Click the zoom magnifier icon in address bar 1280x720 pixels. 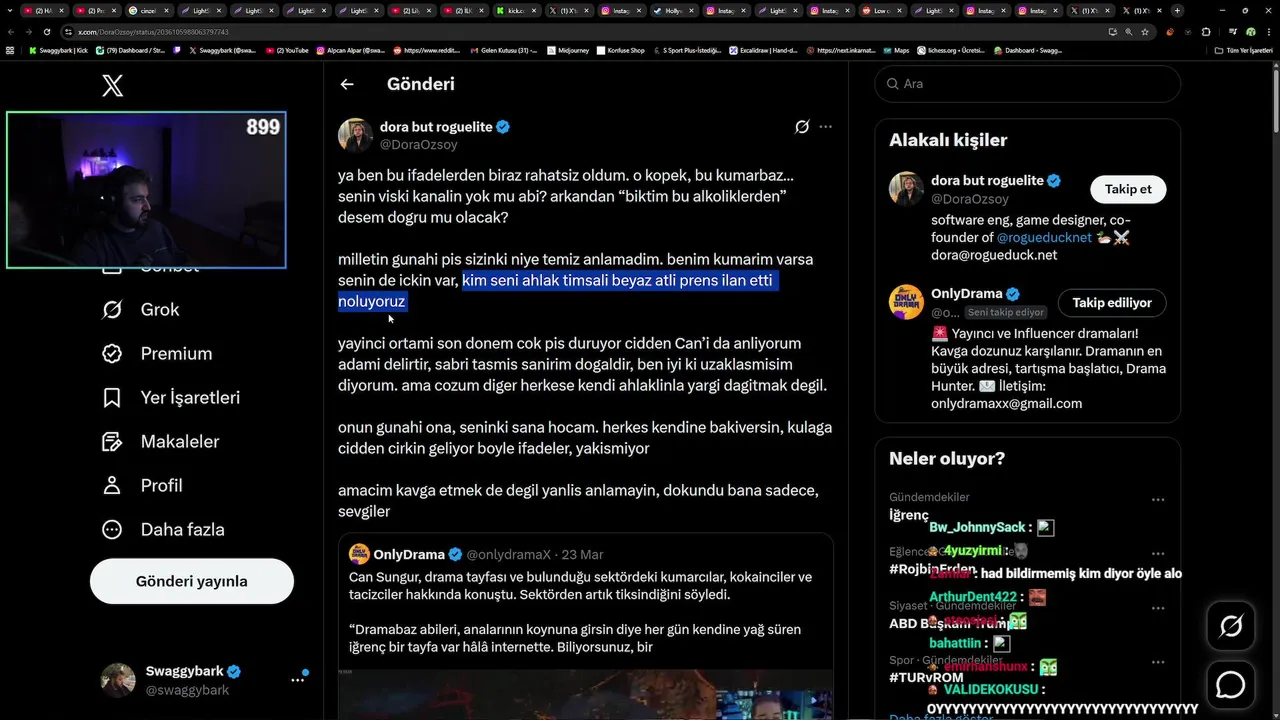[x=1129, y=32]
